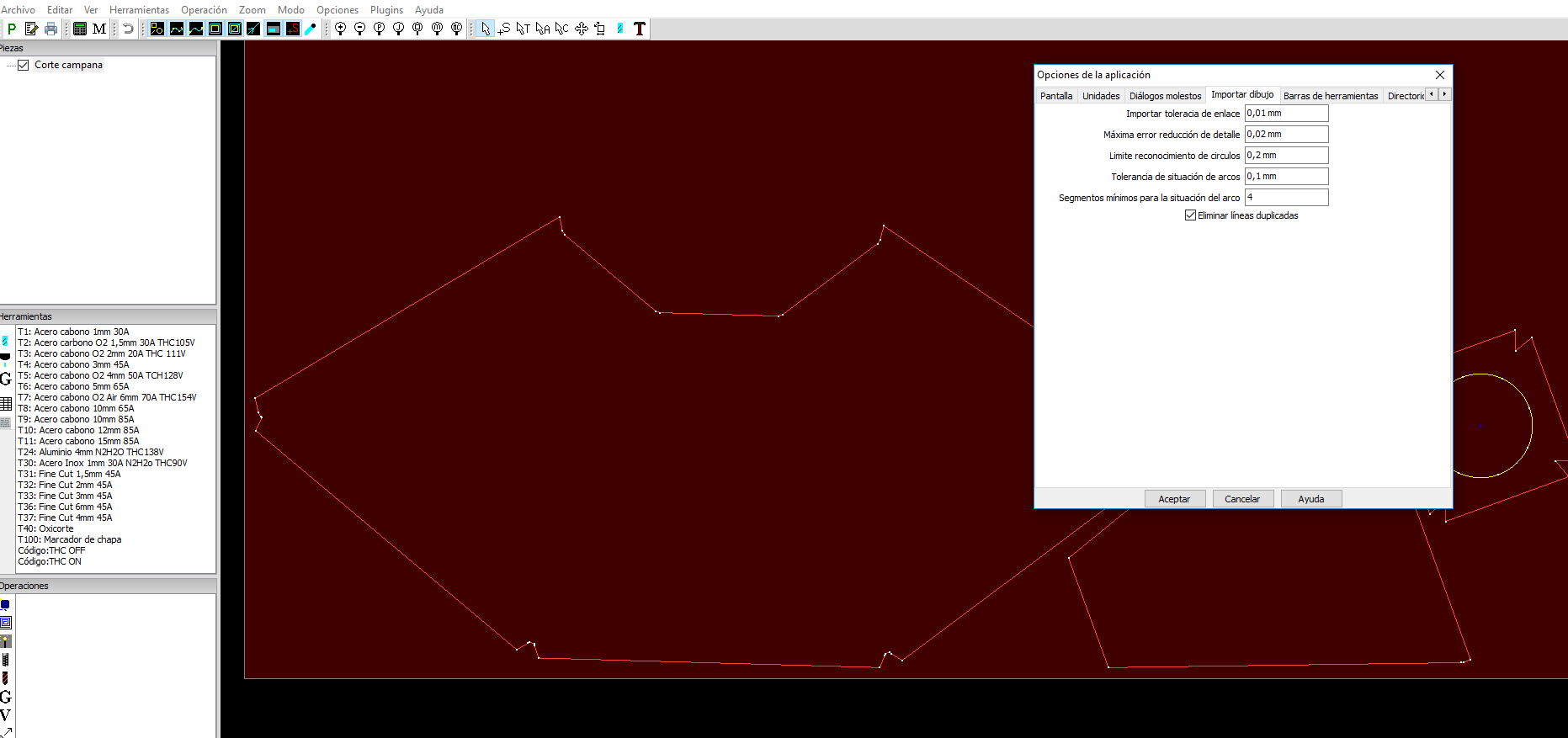Click the move cross-arrows tool icon
This screenshot has height=738, width=1568.
coord(581,29)
